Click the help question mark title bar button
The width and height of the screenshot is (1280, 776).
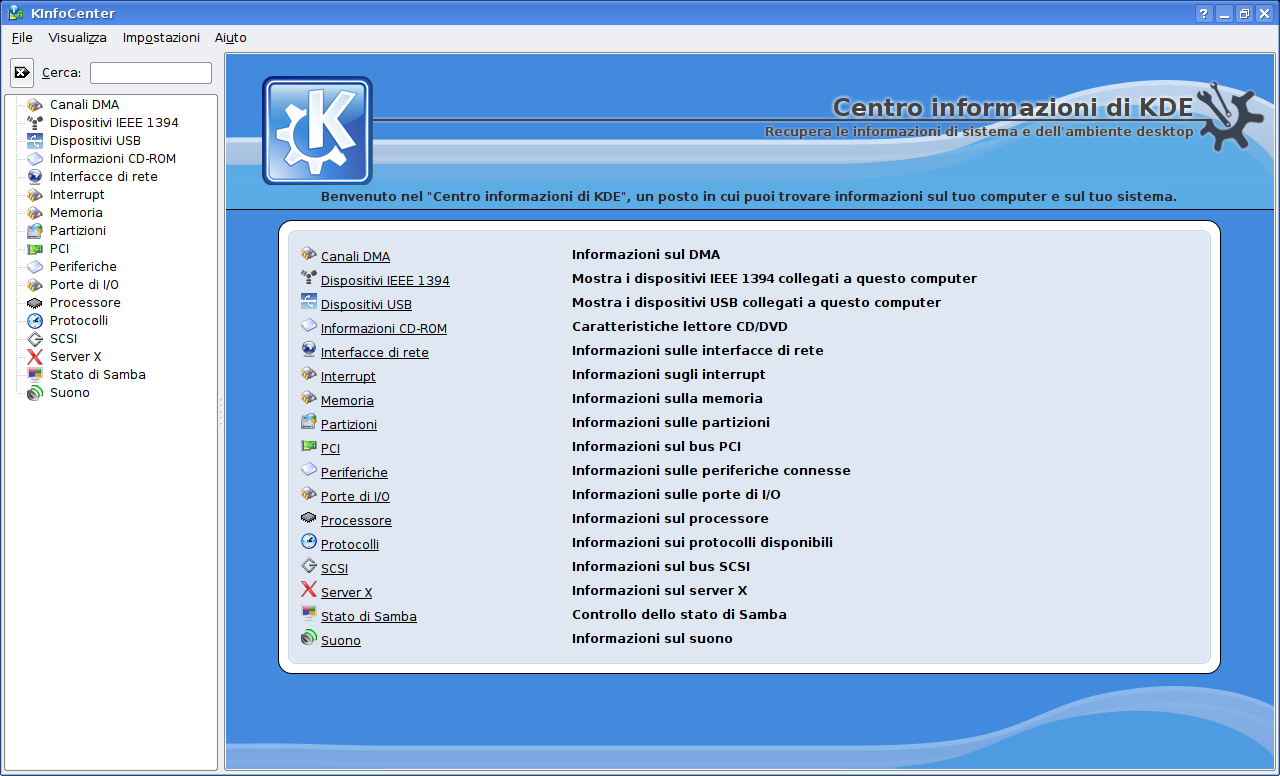[x=1203, y=13]
